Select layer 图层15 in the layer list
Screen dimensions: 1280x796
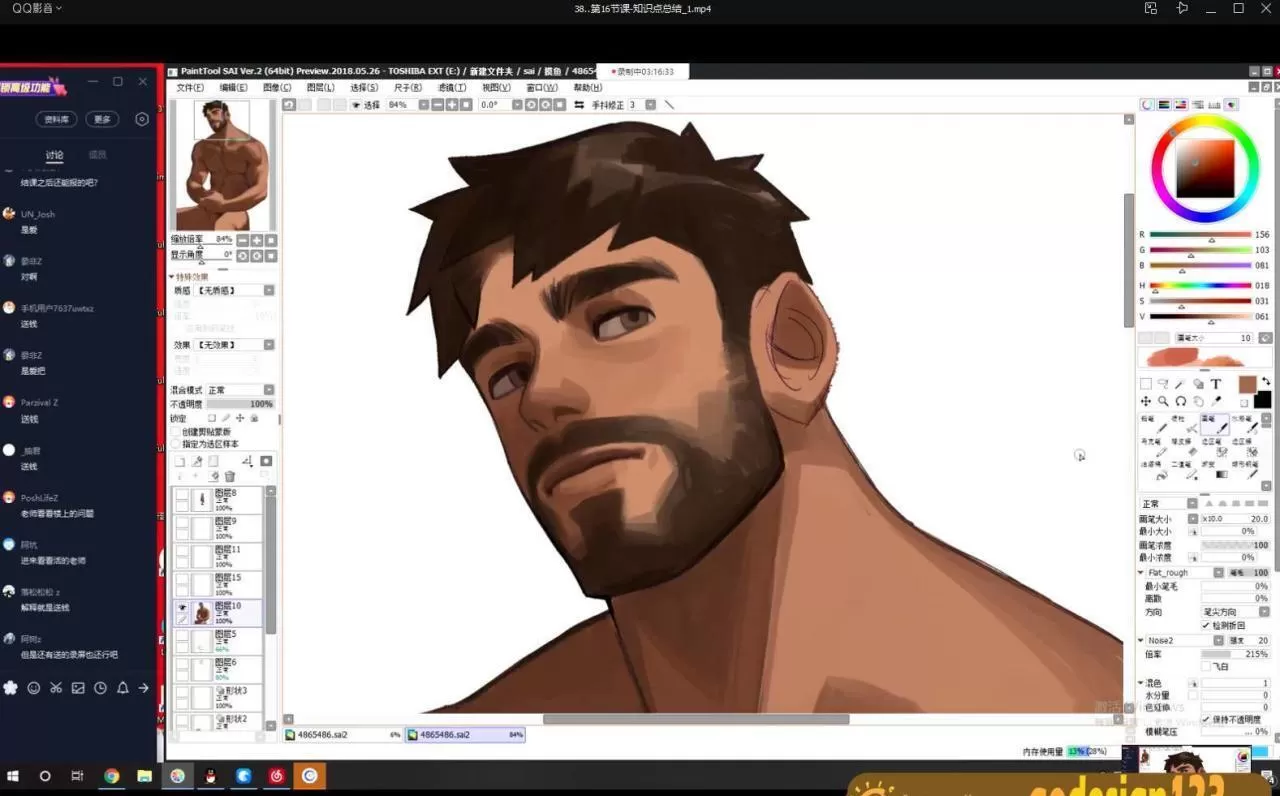228,583
